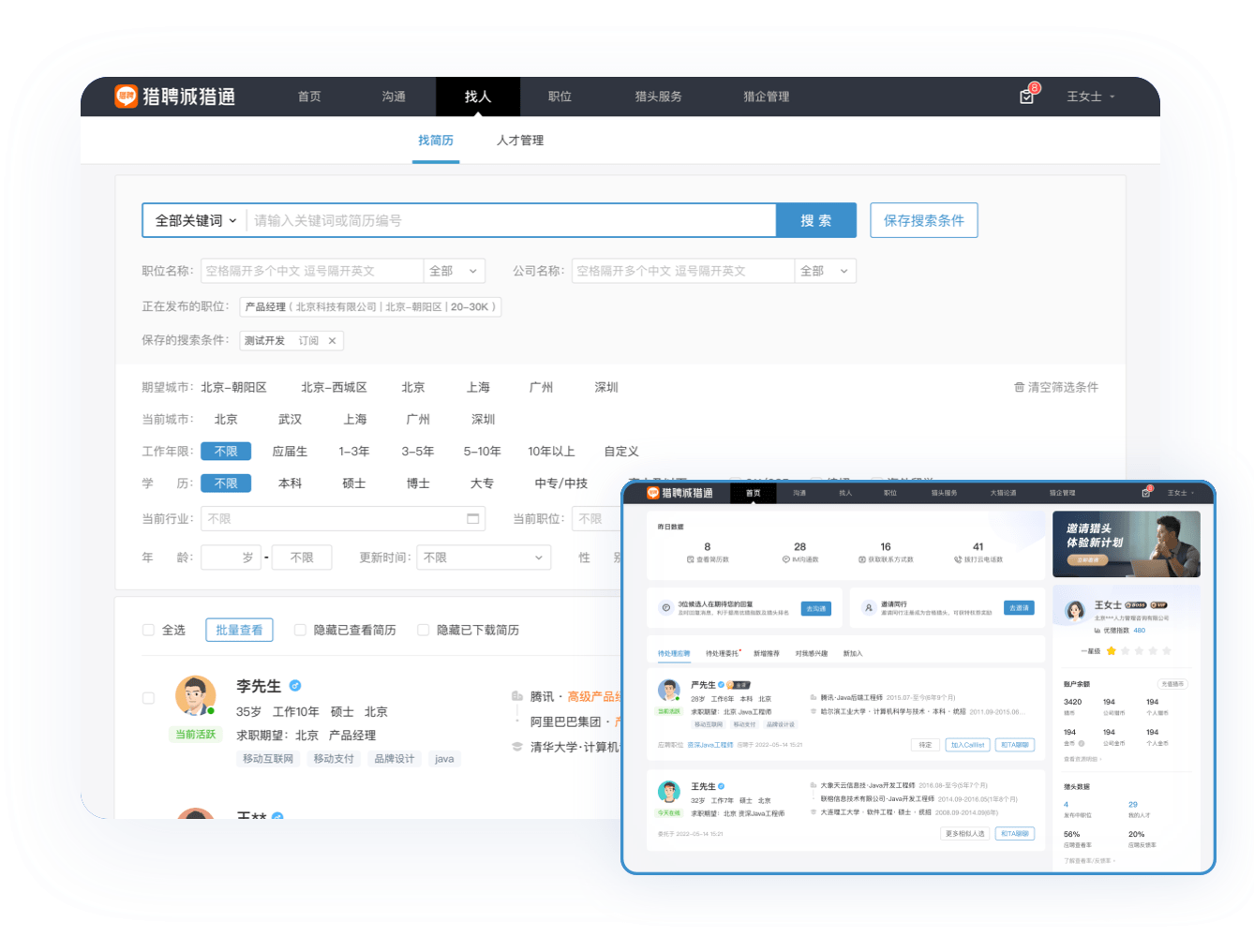The width and height of the screenshot is (1254, 952).
Task: Open the 全部关键词 dropdown
Action: point(195,221)
